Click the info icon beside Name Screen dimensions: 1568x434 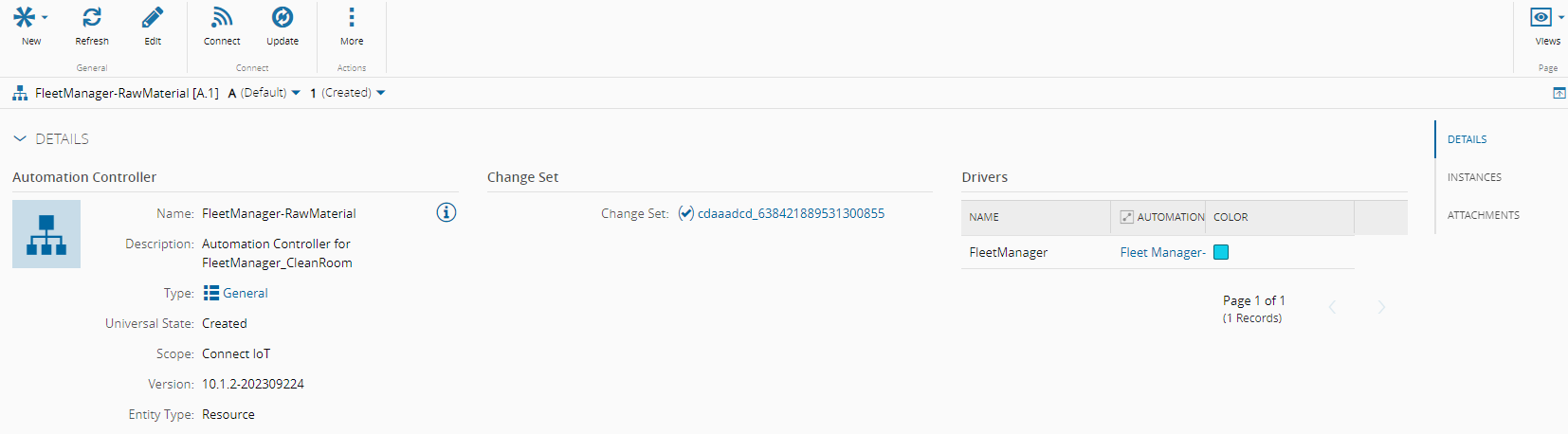pyautogui.click(x=447, y=212)
